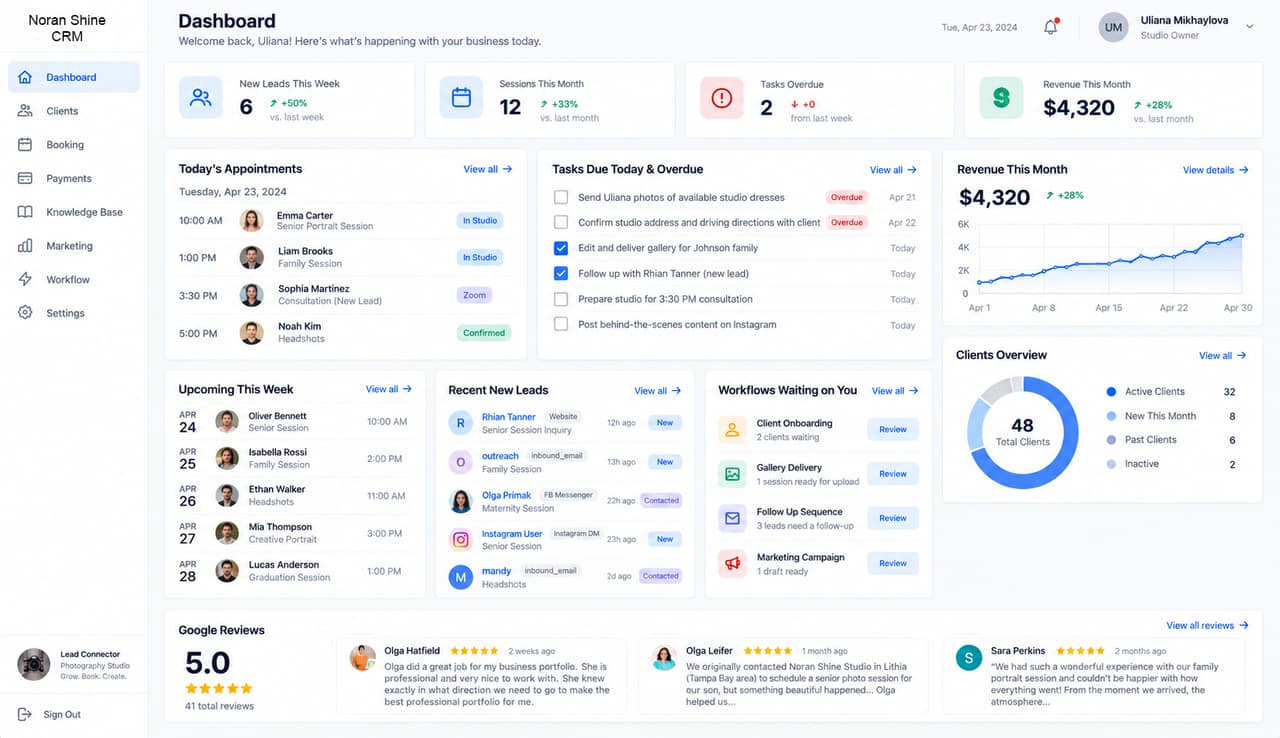The width and height of the screenshot is (1280, 738).
Task: Click the Workflow lightning bolt icon
Action: [25, 280]
